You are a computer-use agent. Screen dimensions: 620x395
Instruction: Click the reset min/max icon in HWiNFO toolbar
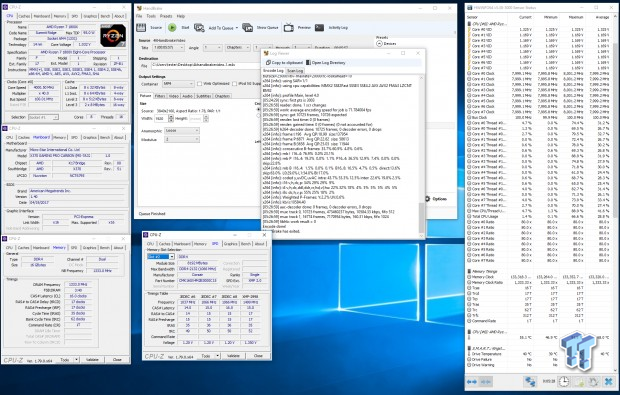click(x=594, y=382)
